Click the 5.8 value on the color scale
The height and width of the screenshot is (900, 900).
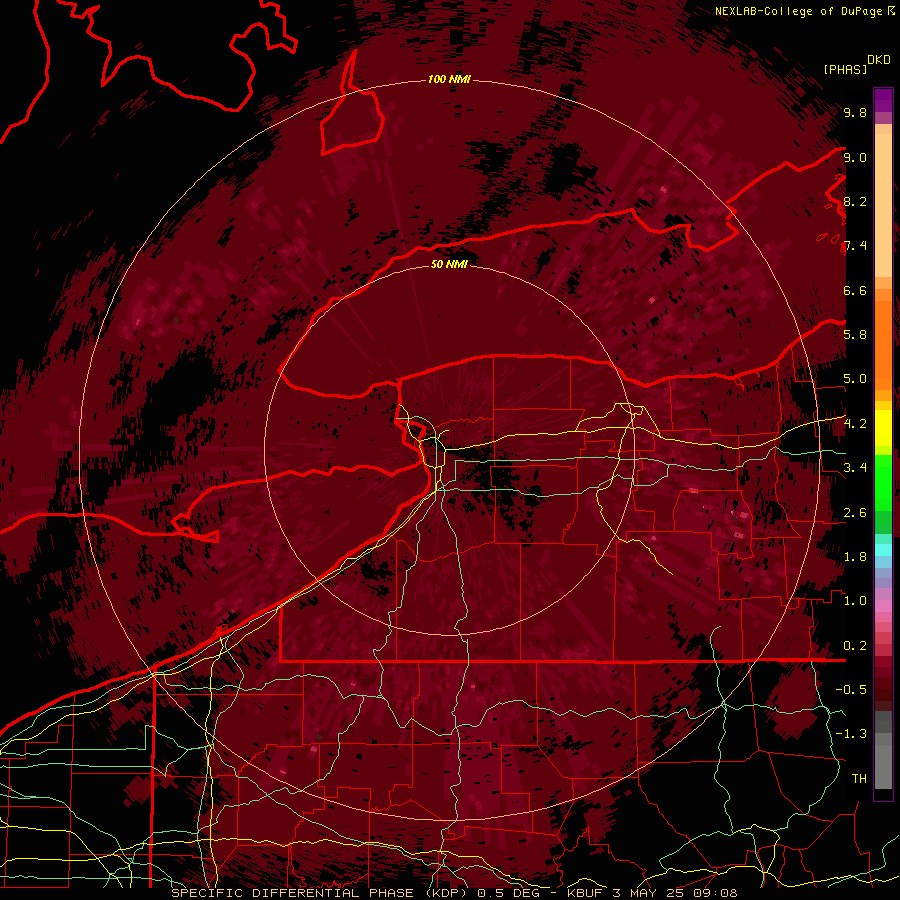point(855,334)
